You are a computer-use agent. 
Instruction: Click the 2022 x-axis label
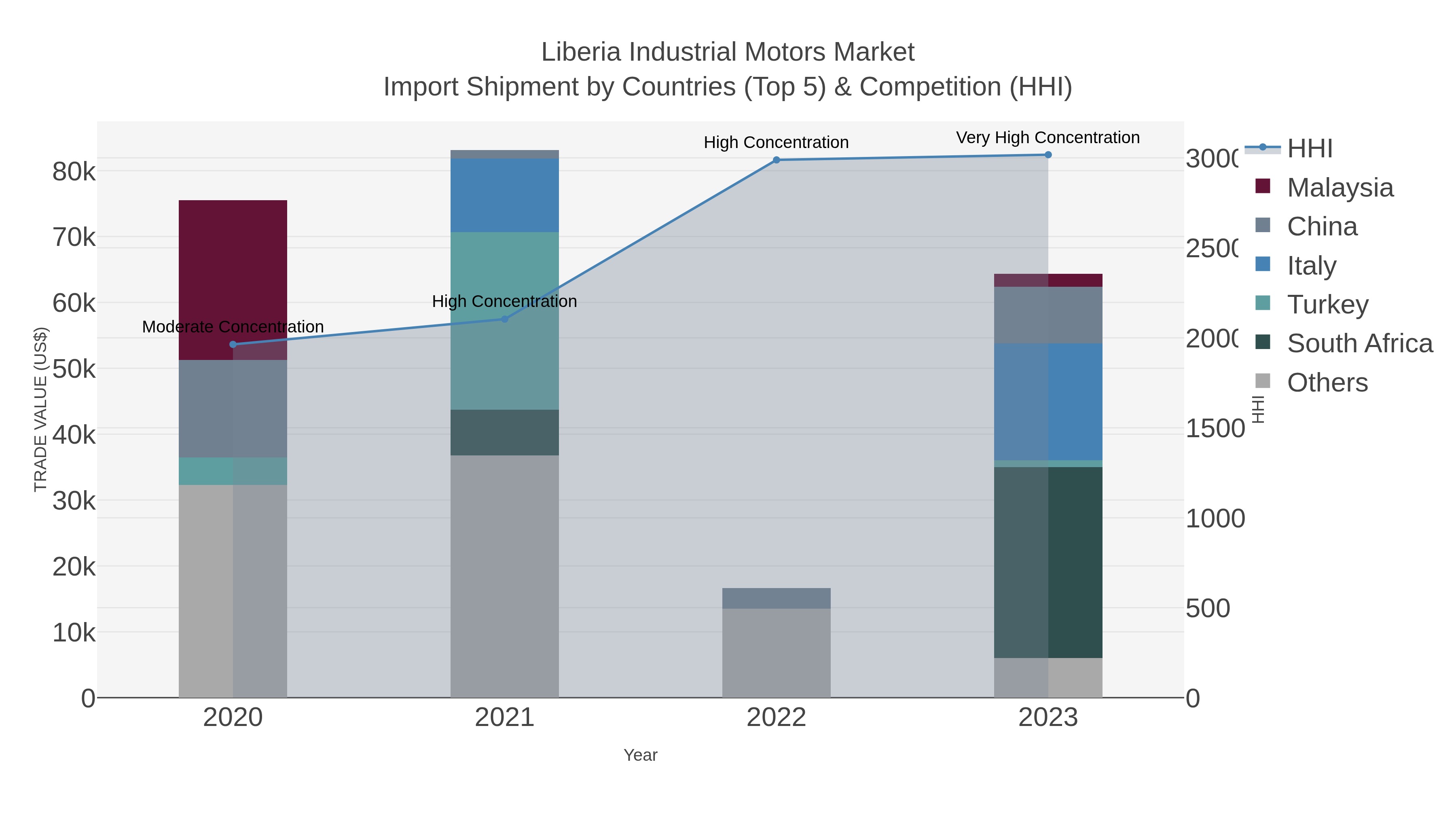(776, 718)
